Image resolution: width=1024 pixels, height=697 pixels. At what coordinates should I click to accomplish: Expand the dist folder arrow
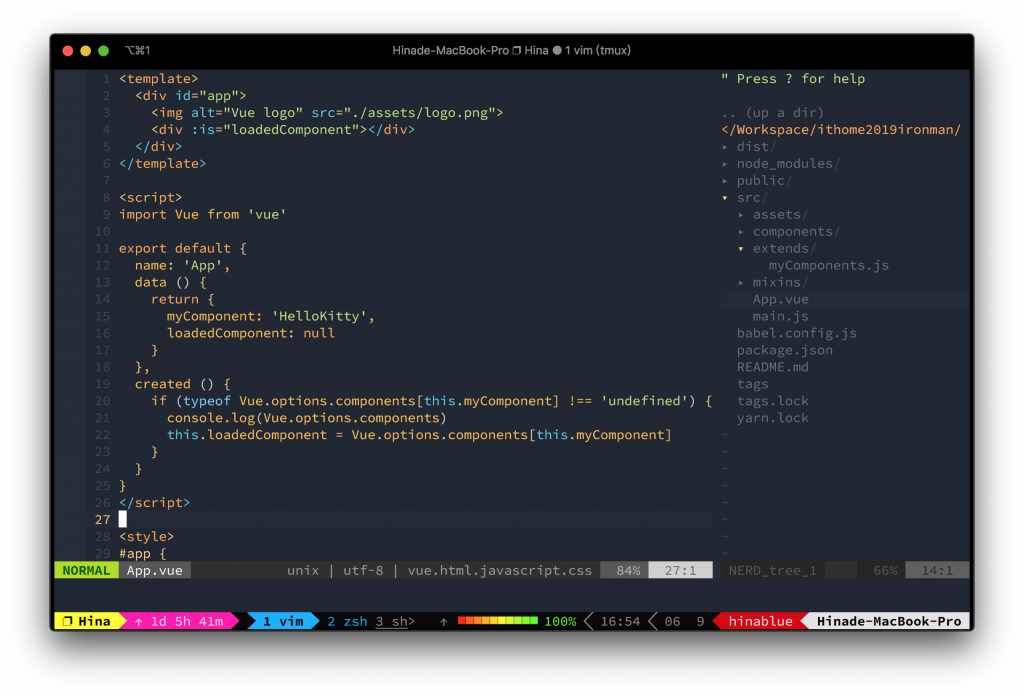(725, 147)
